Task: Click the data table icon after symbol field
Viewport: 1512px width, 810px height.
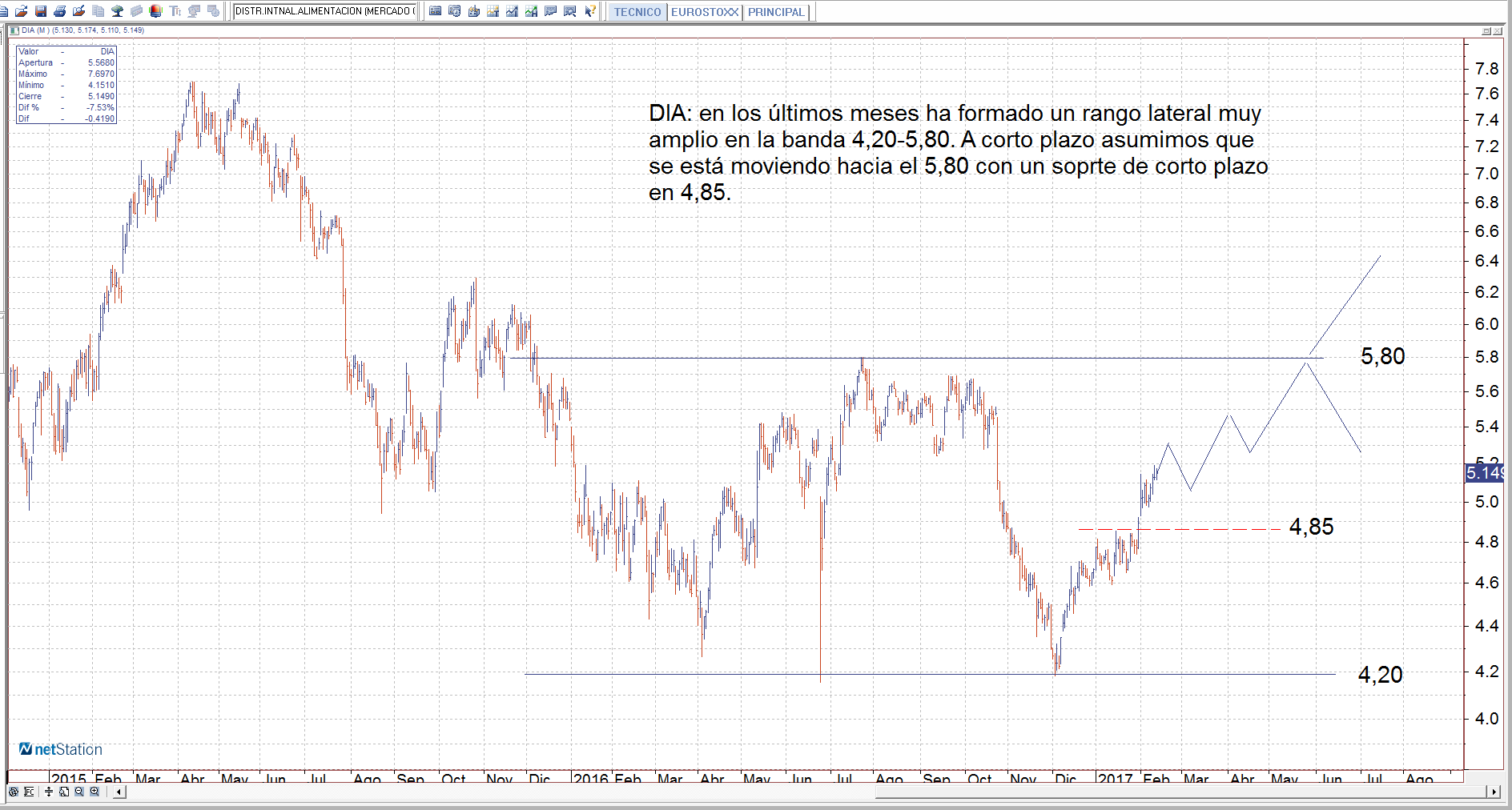Action: [x=436, y=11]
